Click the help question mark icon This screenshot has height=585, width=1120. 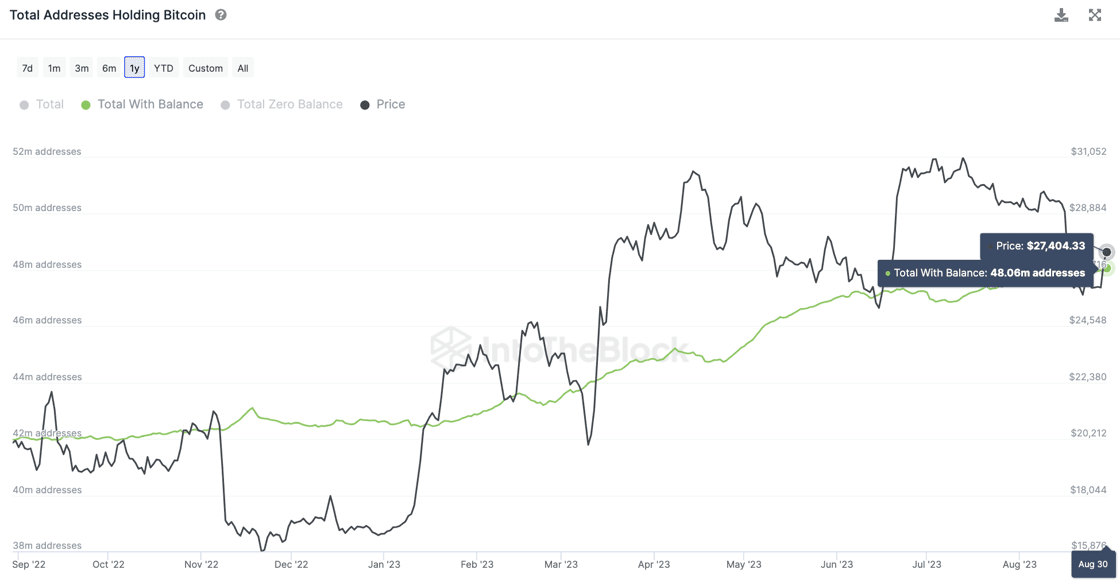(x=218, y=14)
